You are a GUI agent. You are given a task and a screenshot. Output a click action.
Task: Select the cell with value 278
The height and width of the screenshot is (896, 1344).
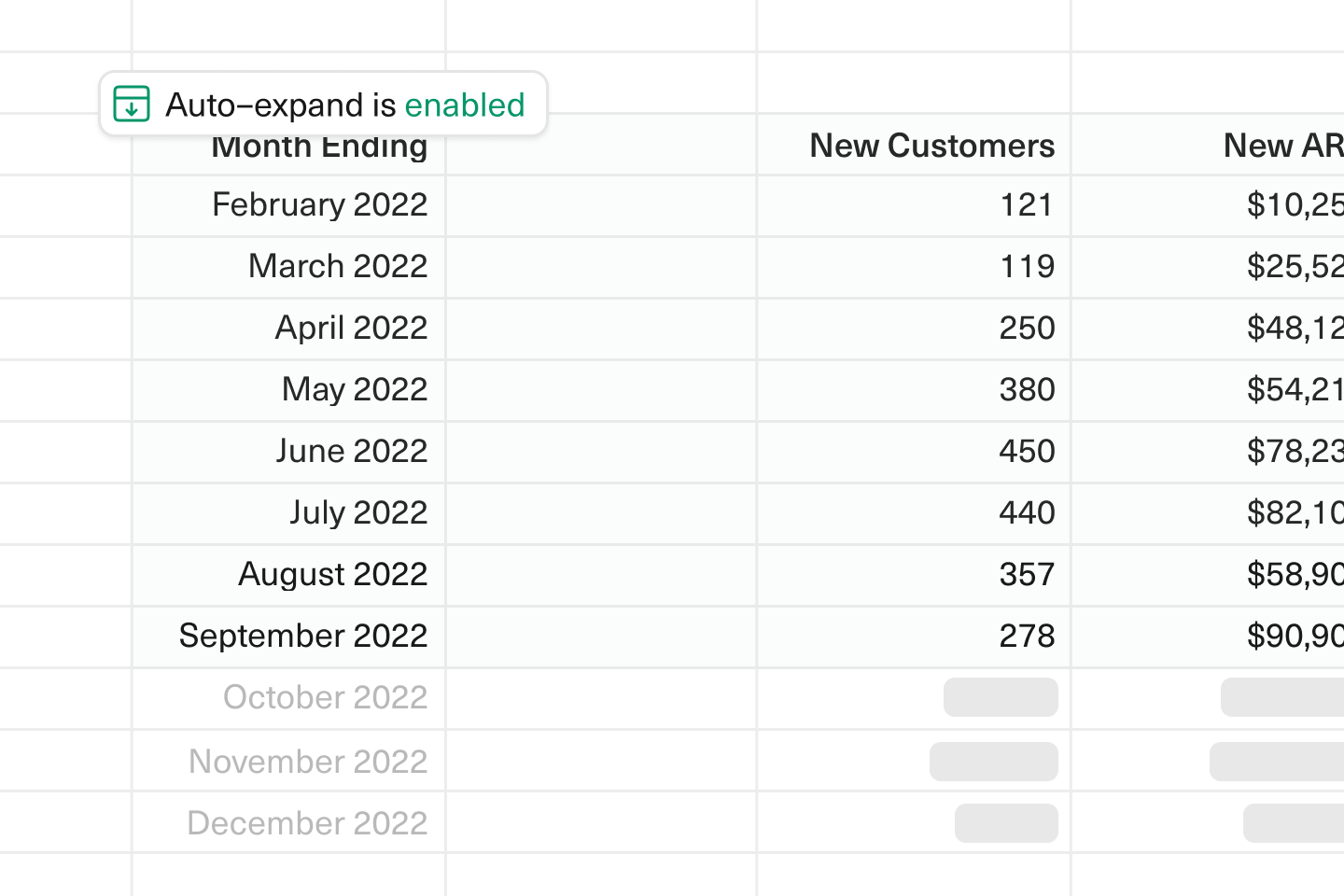click(x=1027, y=636)
